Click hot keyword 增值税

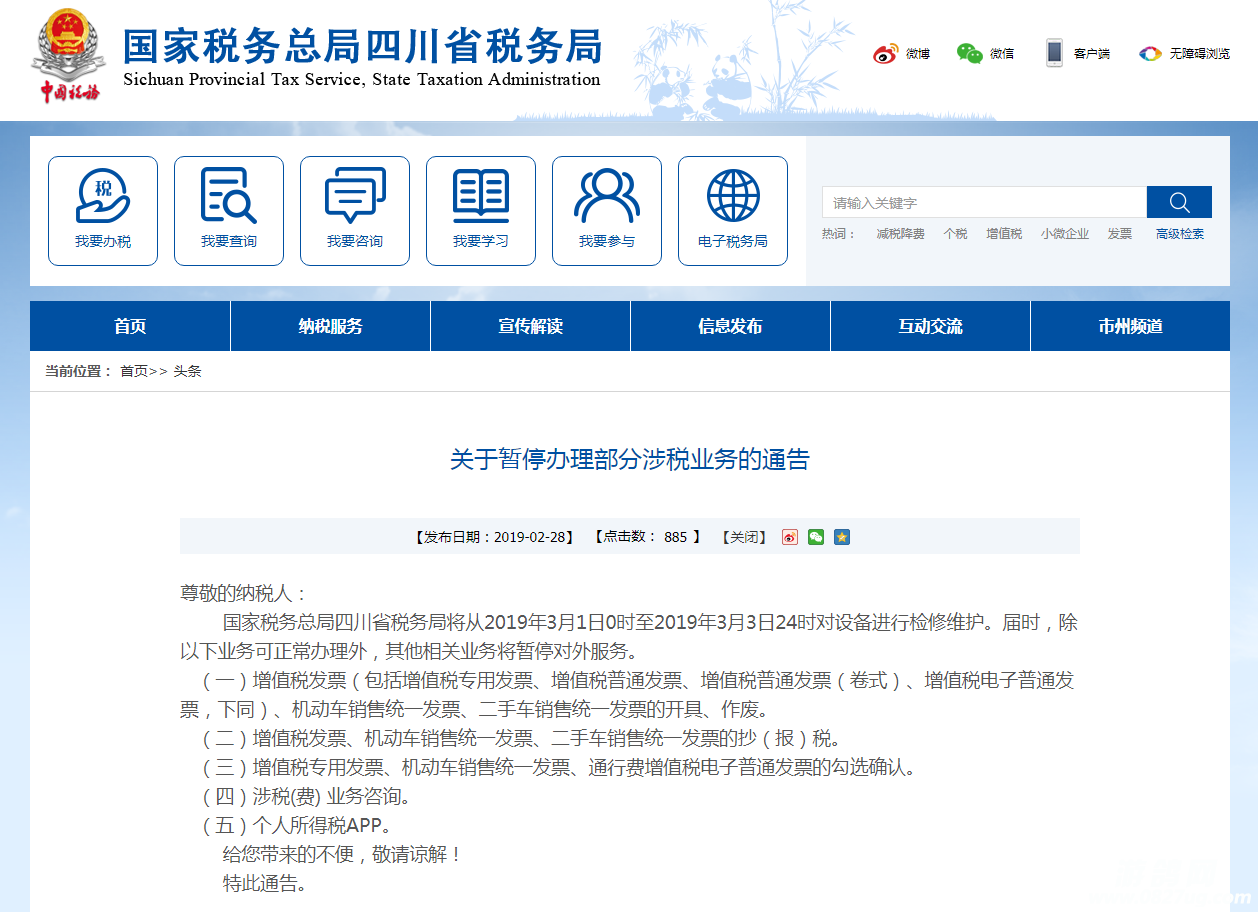click(x=1004, y=234)
